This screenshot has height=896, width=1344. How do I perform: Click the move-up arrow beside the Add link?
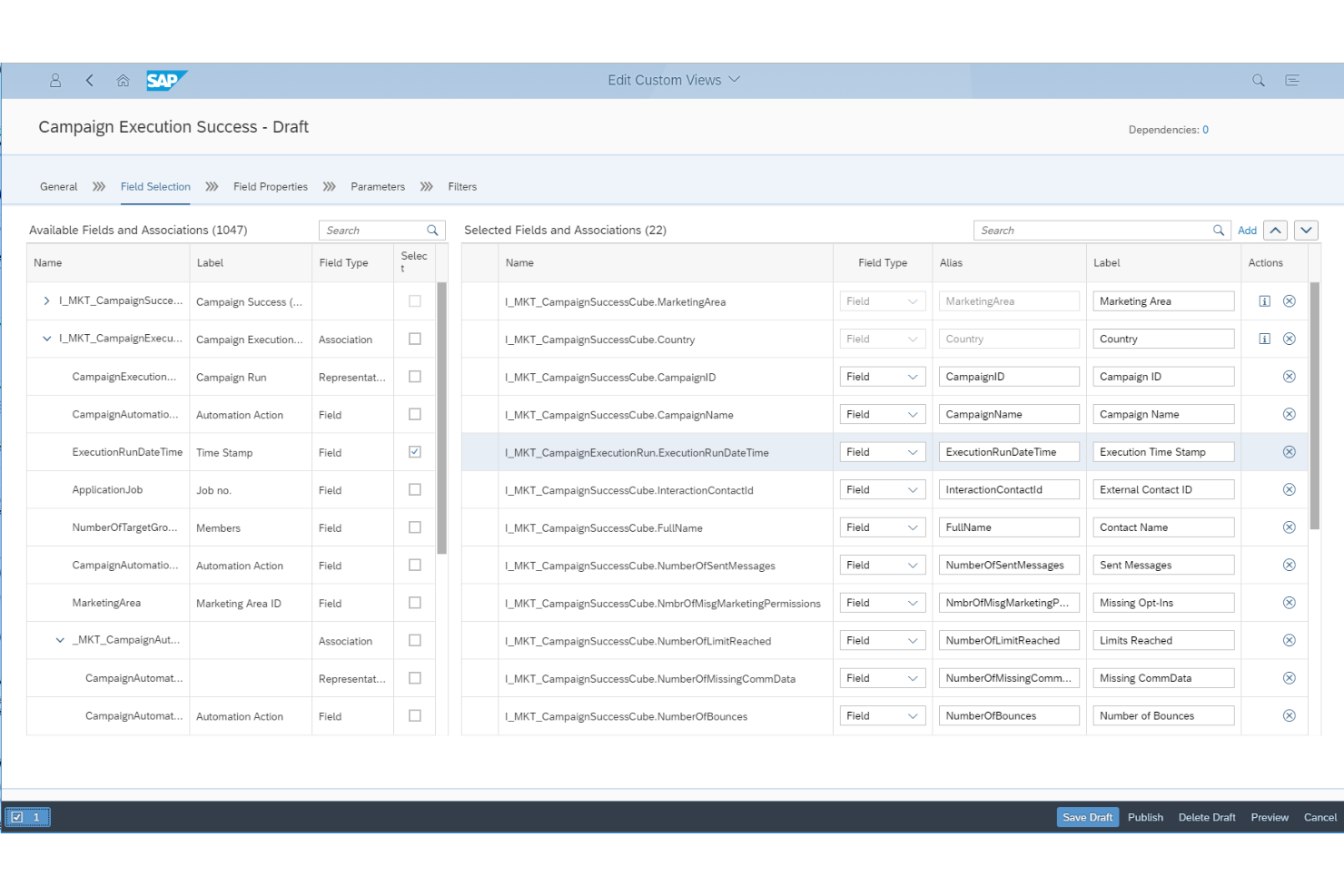1276,230
